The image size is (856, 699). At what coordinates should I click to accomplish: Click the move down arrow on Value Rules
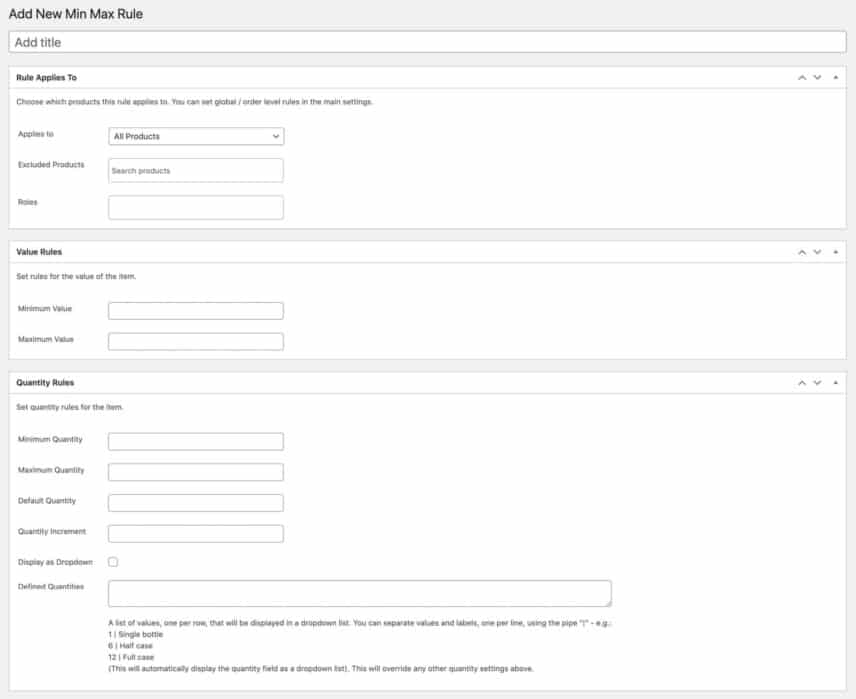(817, 251)
